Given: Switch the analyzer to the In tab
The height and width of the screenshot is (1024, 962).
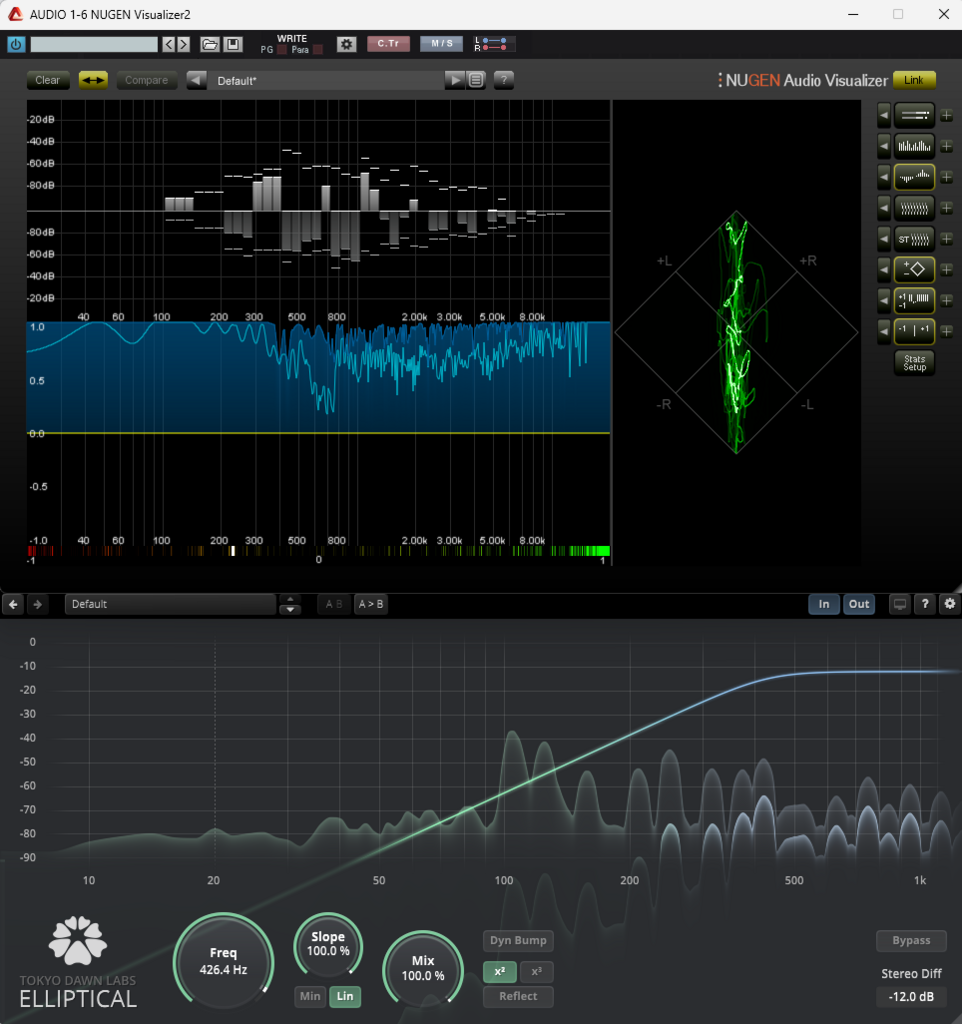Looking at the screenshot, I should click(x=824, y=604).
